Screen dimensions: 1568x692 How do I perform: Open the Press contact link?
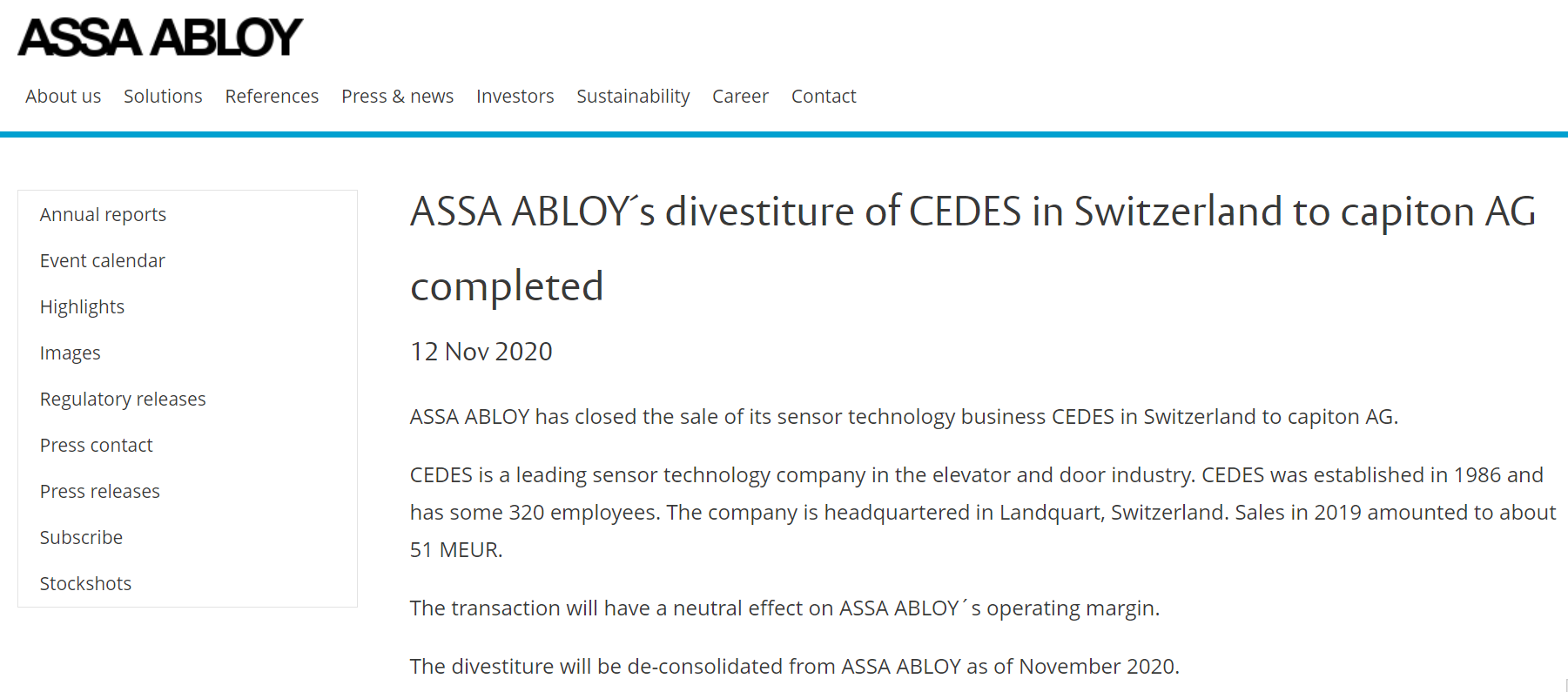pyautogui.click(x=96, y=445)
